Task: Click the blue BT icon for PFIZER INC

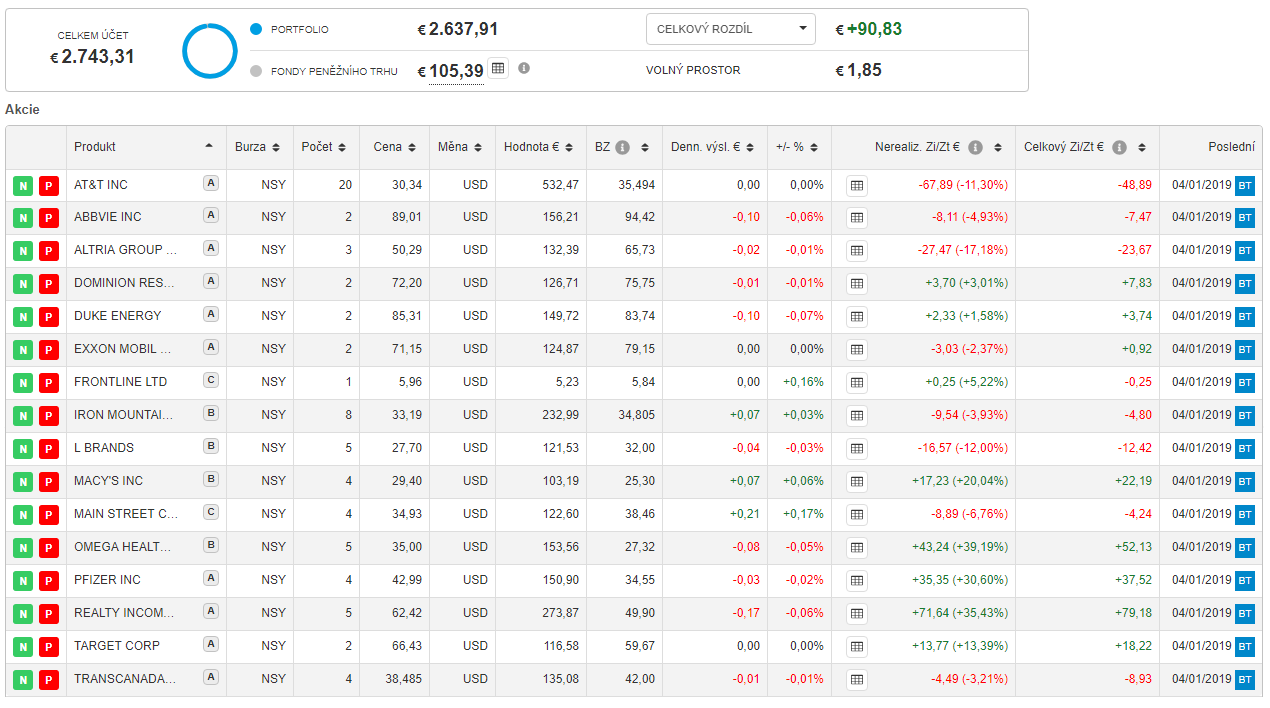Action: 1245,581
